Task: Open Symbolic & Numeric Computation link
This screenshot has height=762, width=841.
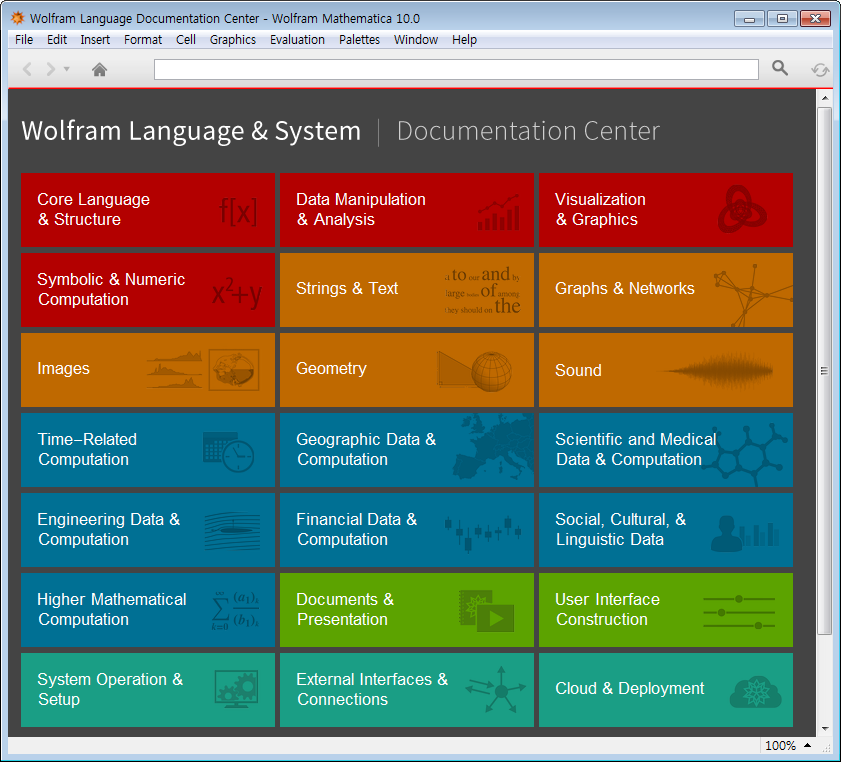Action: [x=111, y=290]
